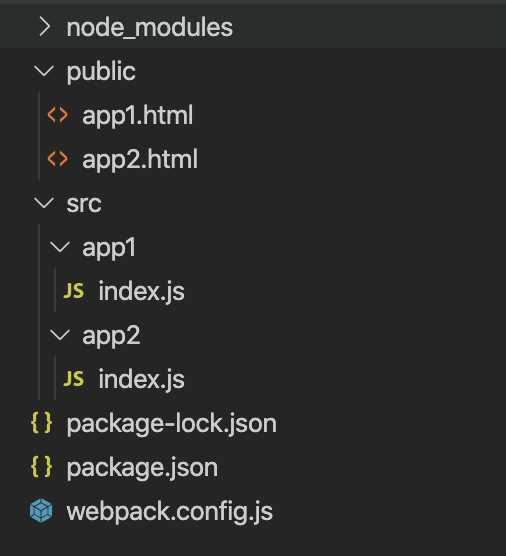Click the braces icon beside package.json
The width and height of the screenshot is (506, 556).
41,467
